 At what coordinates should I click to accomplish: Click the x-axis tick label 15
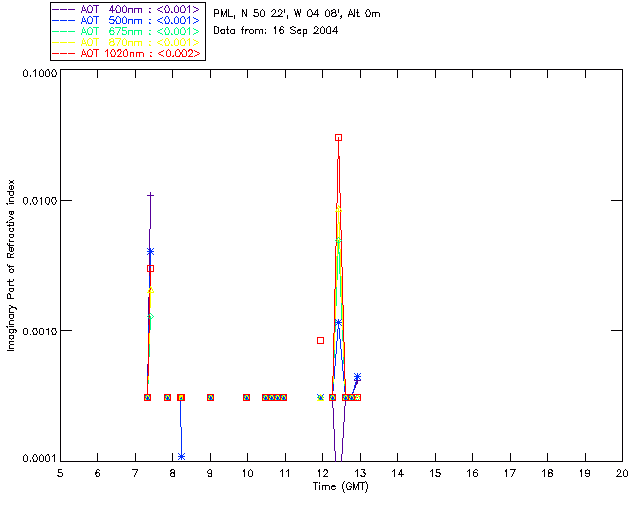[435, 473]
